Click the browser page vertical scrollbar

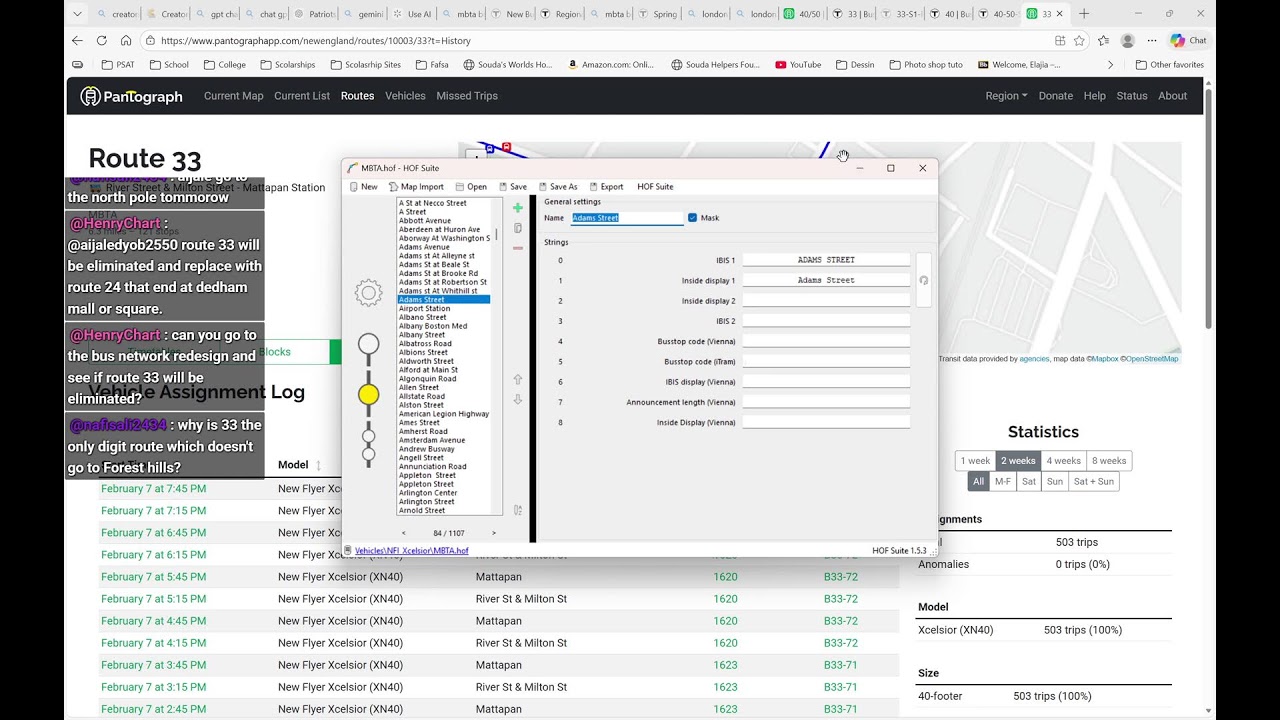tap(1208, 210)
